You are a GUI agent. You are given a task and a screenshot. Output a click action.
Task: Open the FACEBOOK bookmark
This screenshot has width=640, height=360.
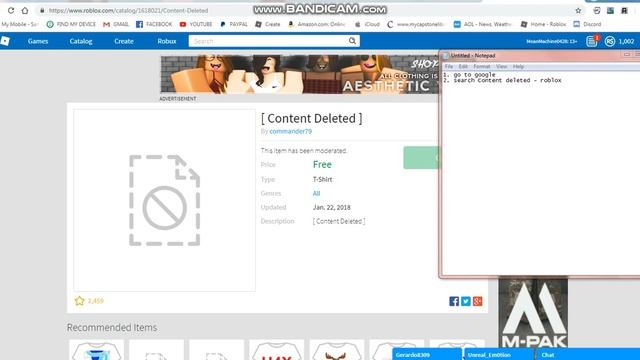pyautogui.click(x=154, y=24)
